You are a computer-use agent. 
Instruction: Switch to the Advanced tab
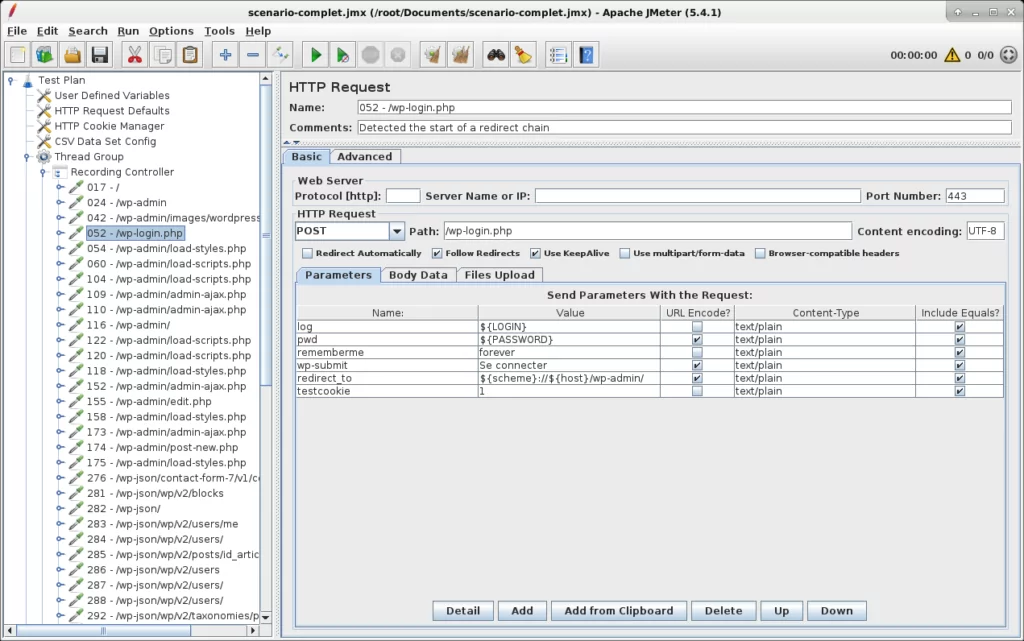[x=364, y=157]
